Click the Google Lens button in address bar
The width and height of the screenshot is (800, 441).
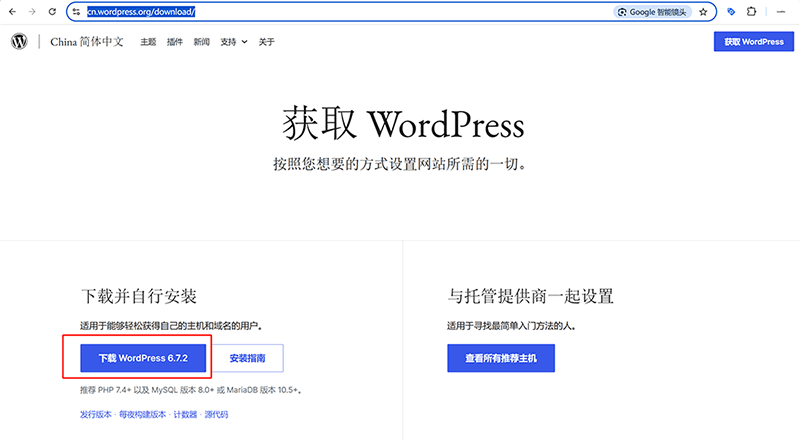pyautogui.click(x=653, y=12)
